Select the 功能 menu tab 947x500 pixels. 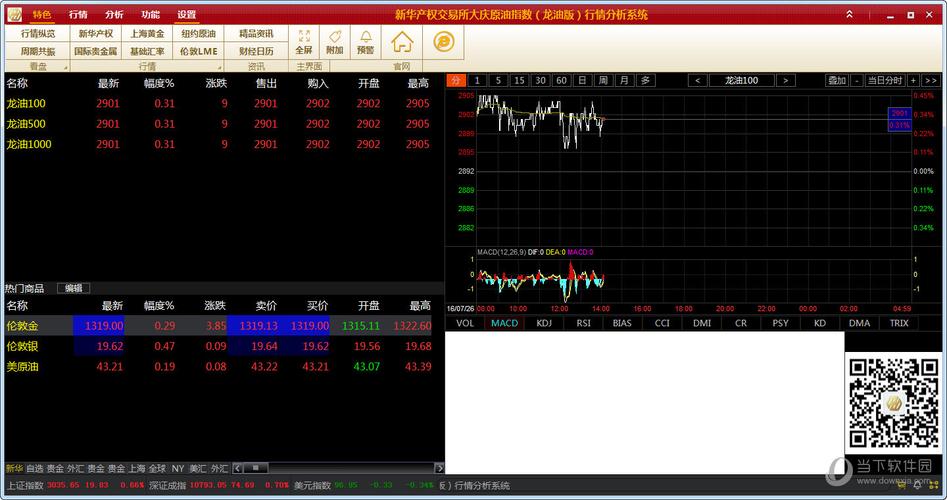coord(150,14)
